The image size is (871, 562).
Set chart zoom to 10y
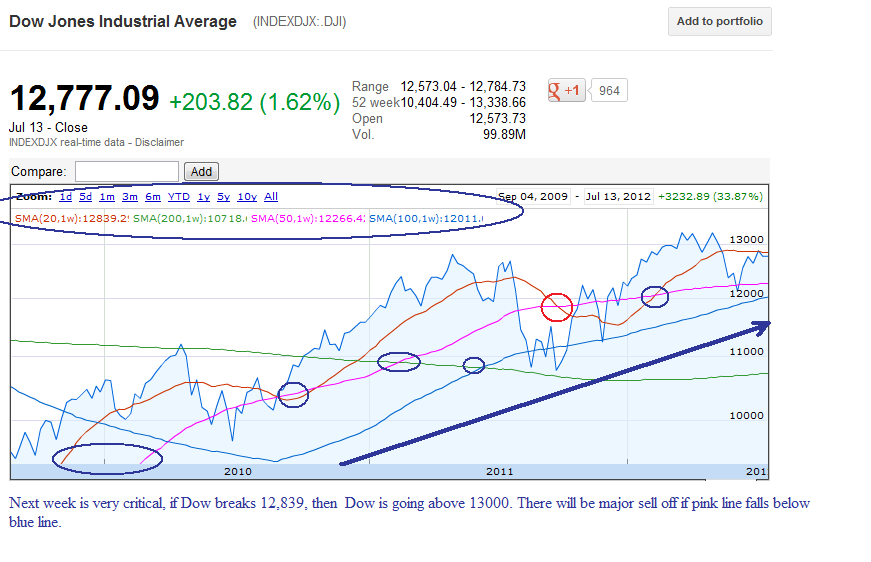247,197
